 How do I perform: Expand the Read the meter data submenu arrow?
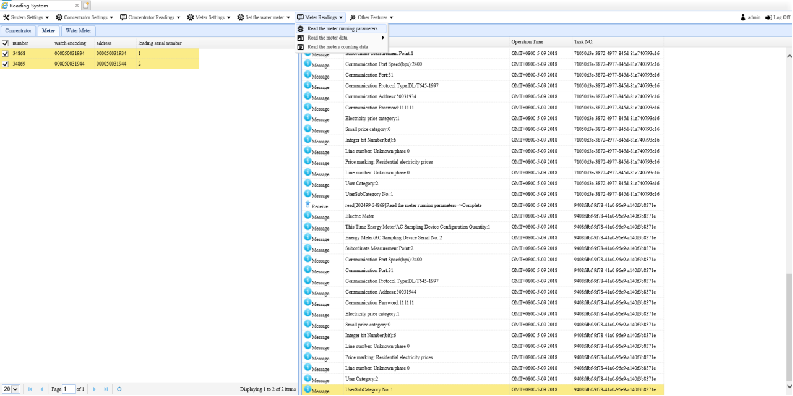pos(383,37)
